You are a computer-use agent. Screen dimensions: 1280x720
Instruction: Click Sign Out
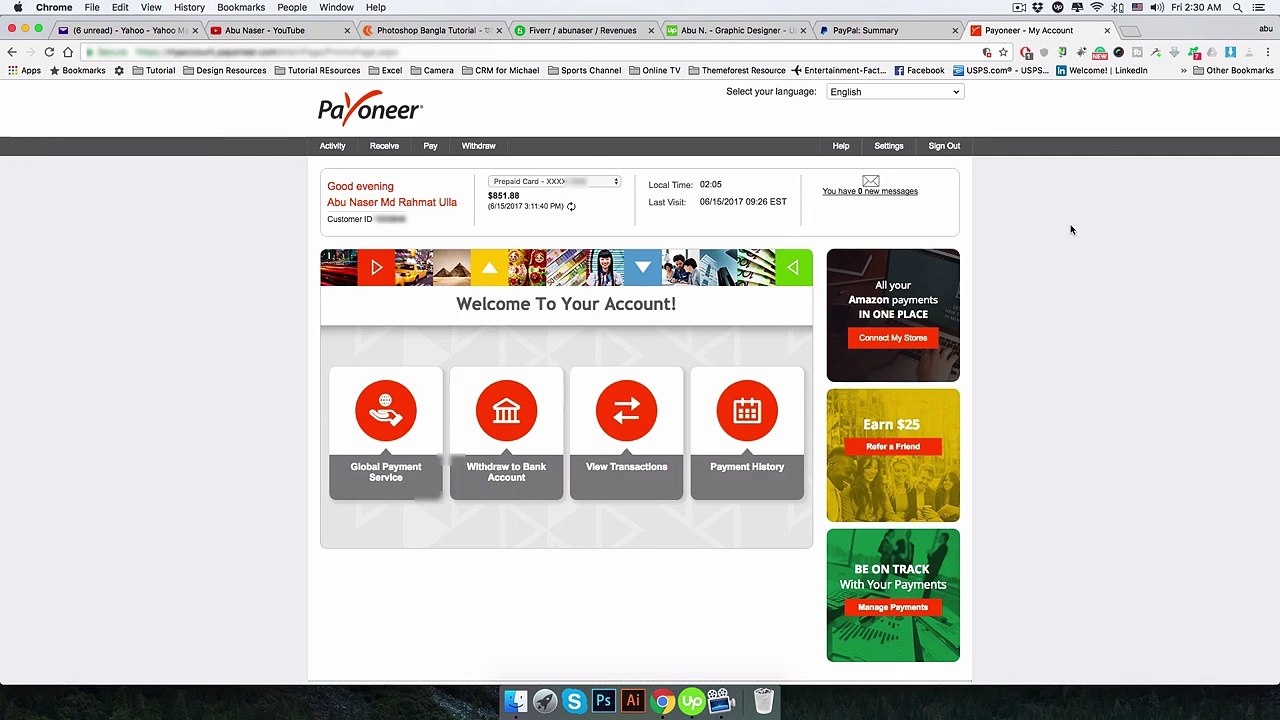pos(944,146)
